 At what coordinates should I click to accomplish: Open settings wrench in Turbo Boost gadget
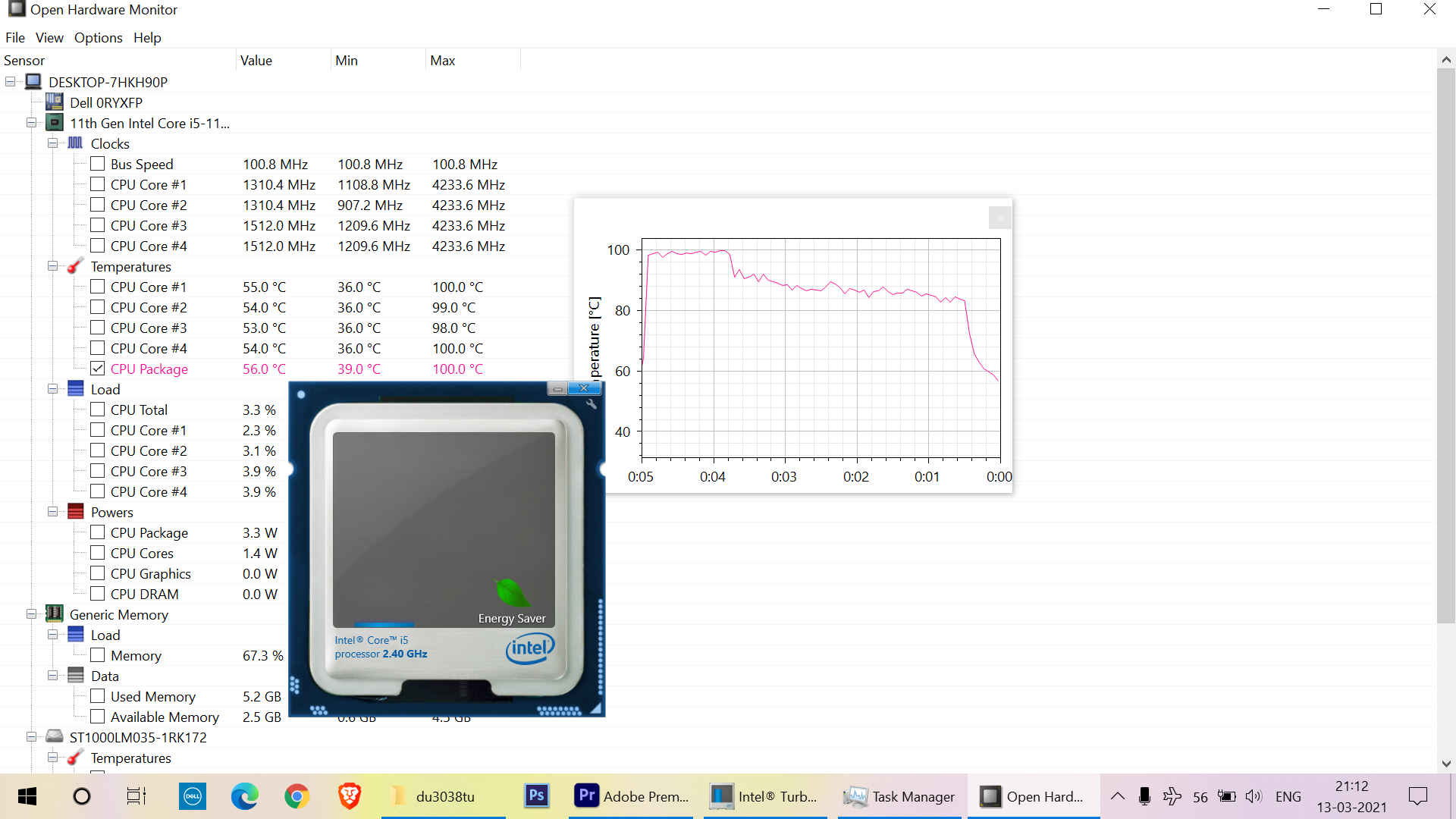click(x=591, y=404)
